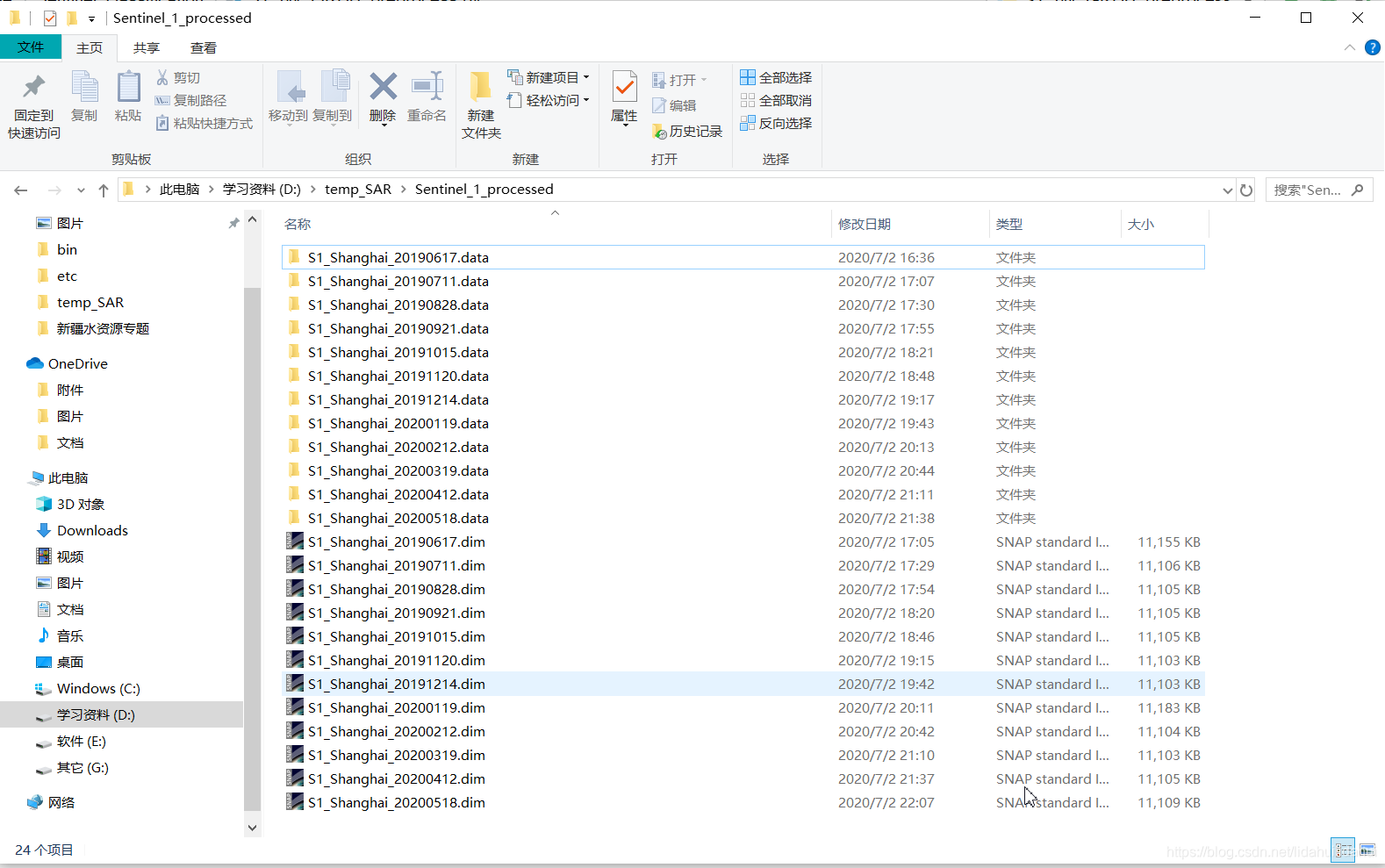Collapse the ribbon with chevron

1350,47
